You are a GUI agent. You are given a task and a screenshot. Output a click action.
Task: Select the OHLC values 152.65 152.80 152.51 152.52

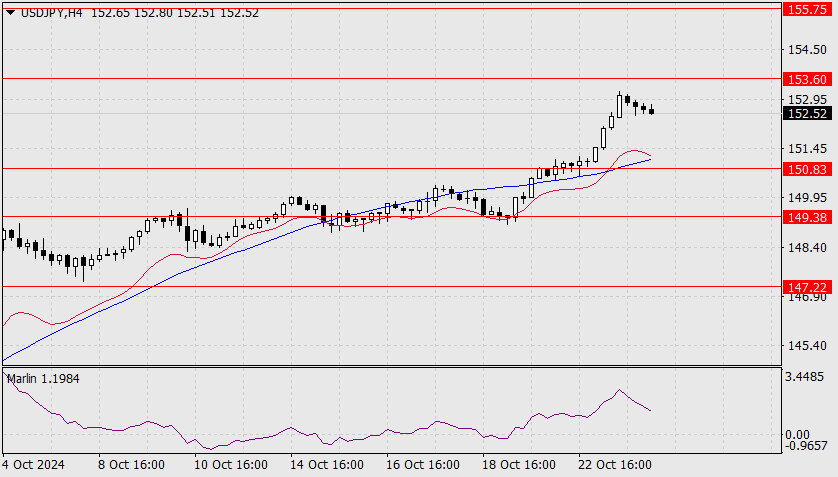(175, 13)
